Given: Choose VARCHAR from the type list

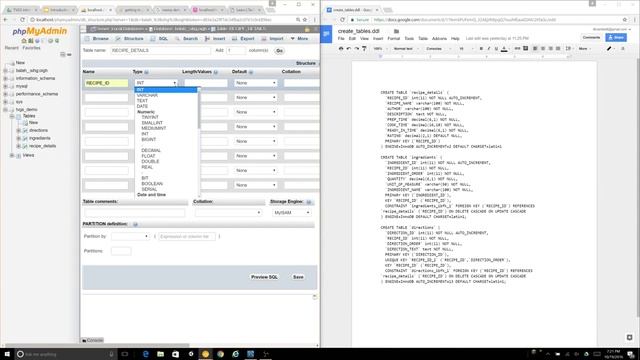Looking at the screenshot, I should tap(147, 95).
